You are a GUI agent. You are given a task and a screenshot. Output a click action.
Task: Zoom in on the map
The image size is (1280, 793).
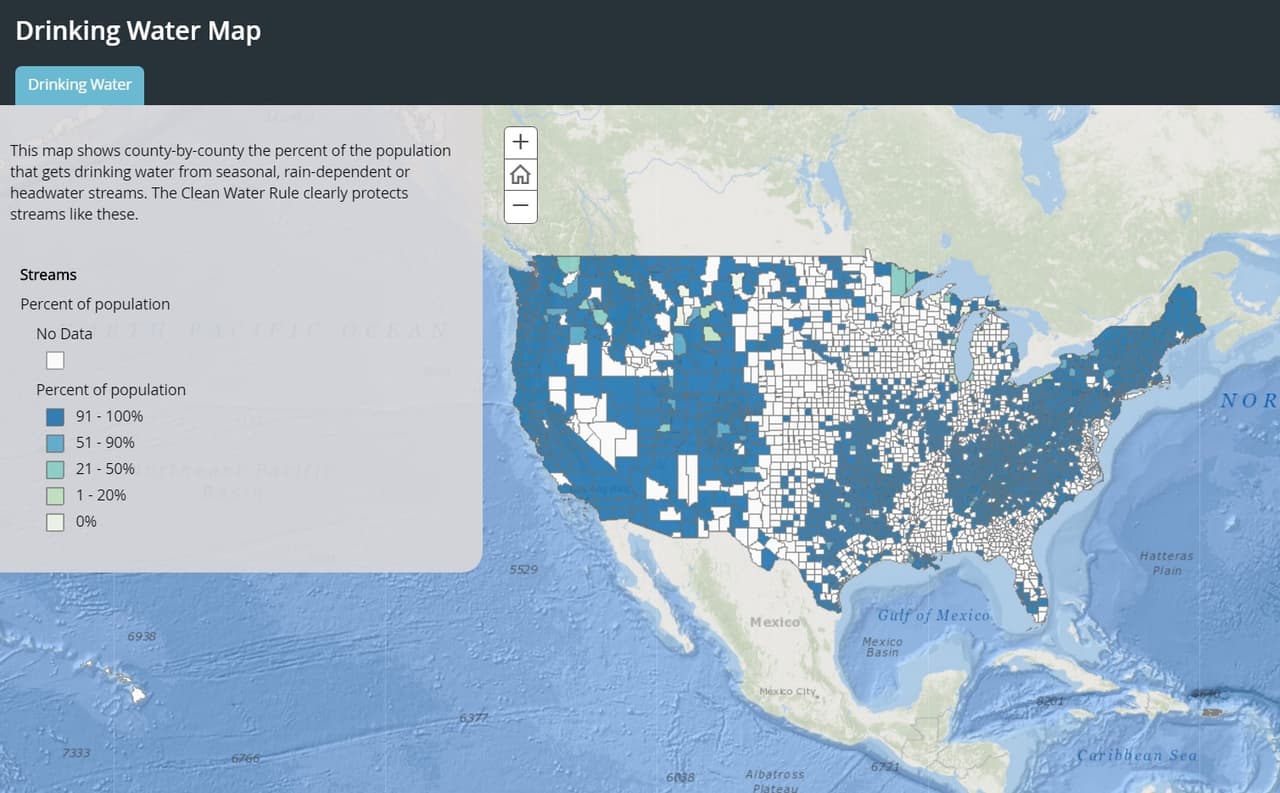(x=520, y=142)
